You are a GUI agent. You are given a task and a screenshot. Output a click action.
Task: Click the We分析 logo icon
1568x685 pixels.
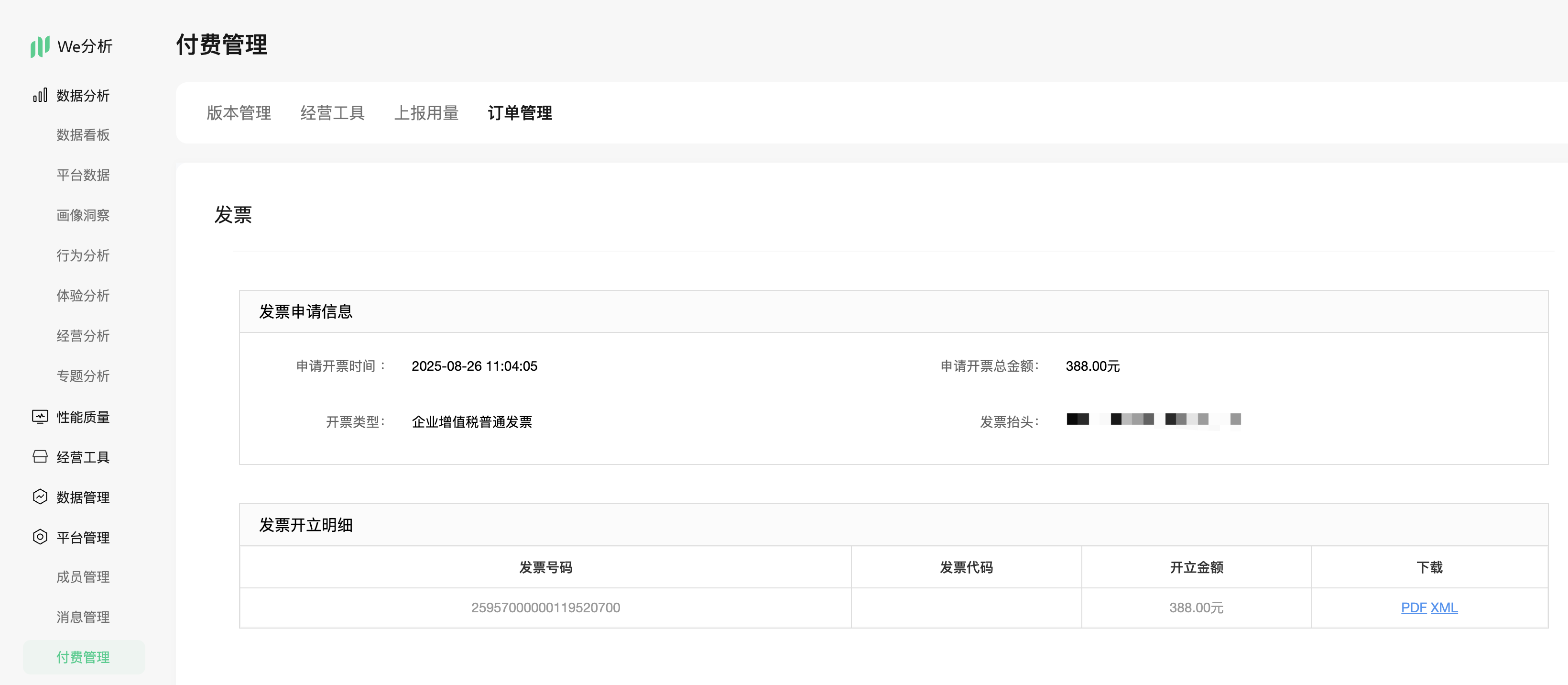tap(40, 46)
